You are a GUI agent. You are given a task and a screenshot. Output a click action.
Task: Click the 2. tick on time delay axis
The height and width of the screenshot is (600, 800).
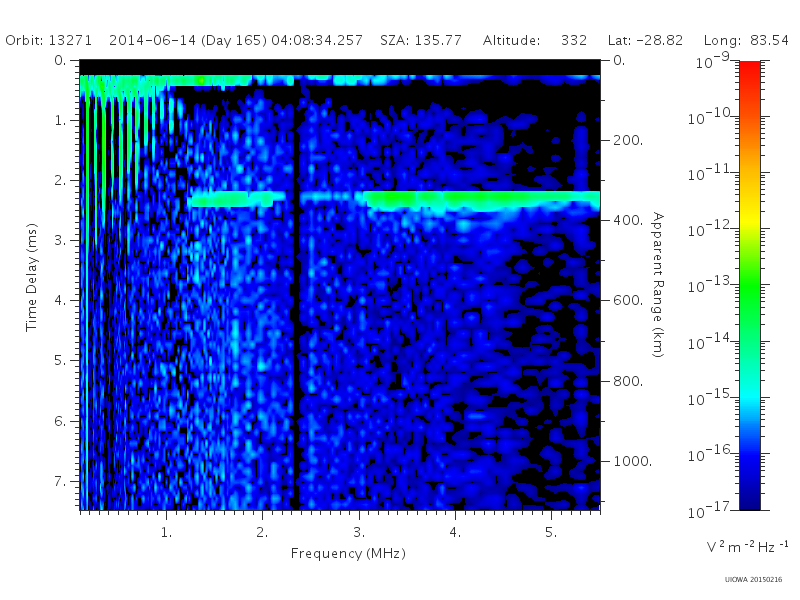(x=60, y=181)
